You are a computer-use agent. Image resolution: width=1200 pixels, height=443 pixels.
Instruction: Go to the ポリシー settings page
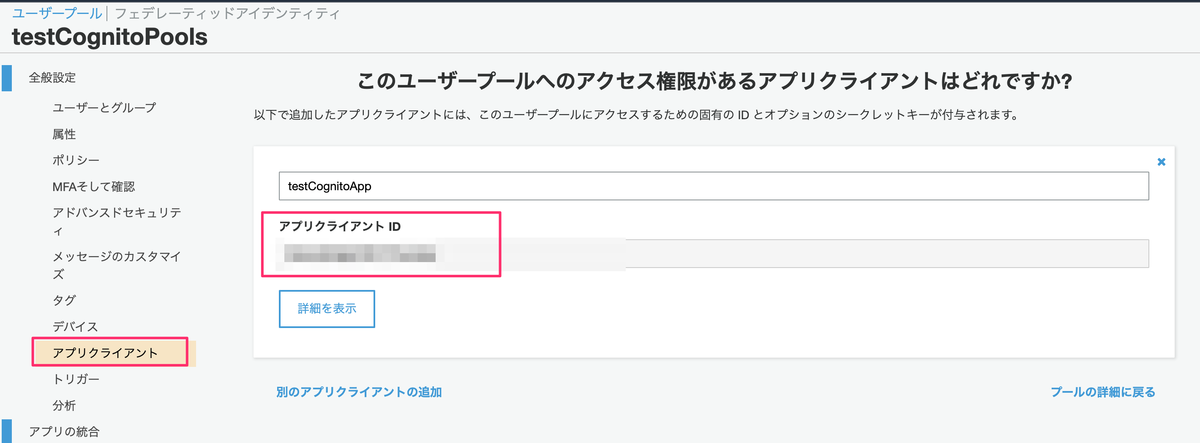coord(76,160)
